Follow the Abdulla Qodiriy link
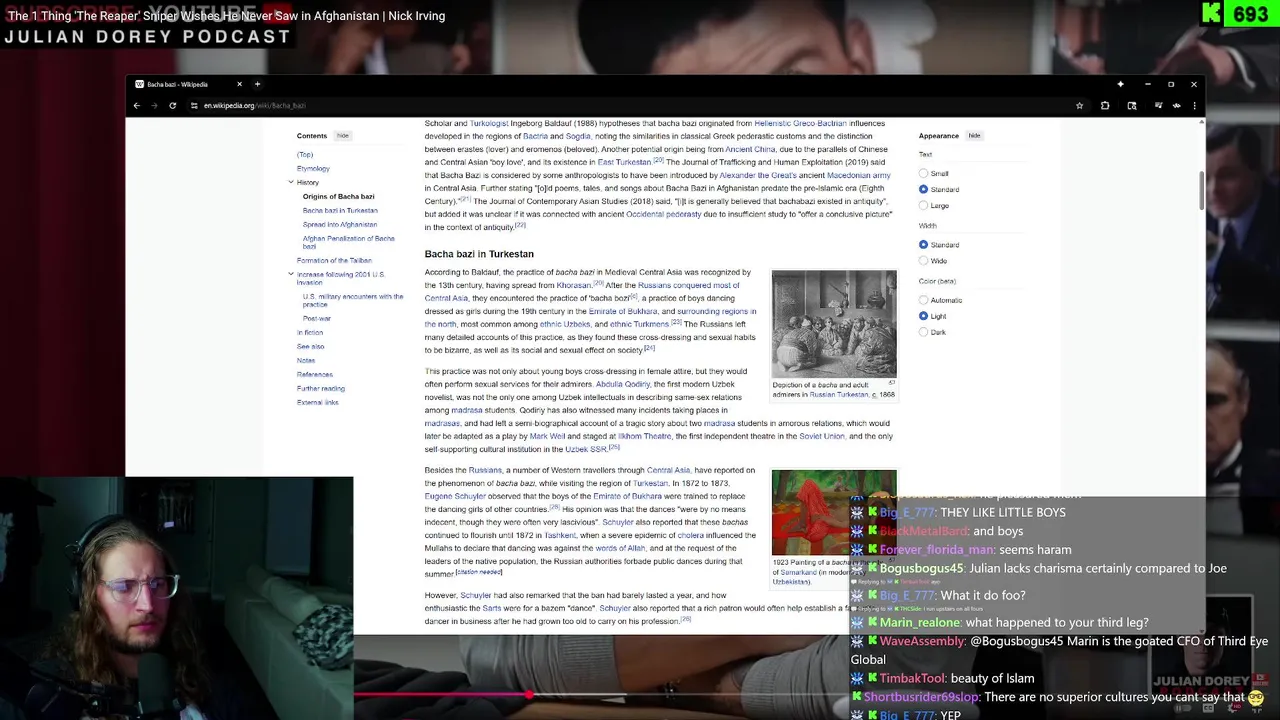 (x=623, y=384)
